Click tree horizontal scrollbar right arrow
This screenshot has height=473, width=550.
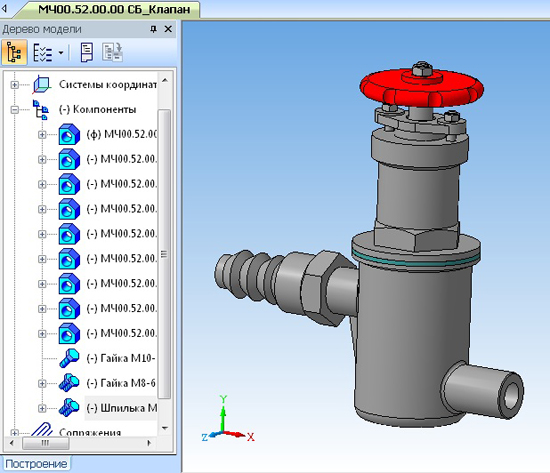coord(149,443)
